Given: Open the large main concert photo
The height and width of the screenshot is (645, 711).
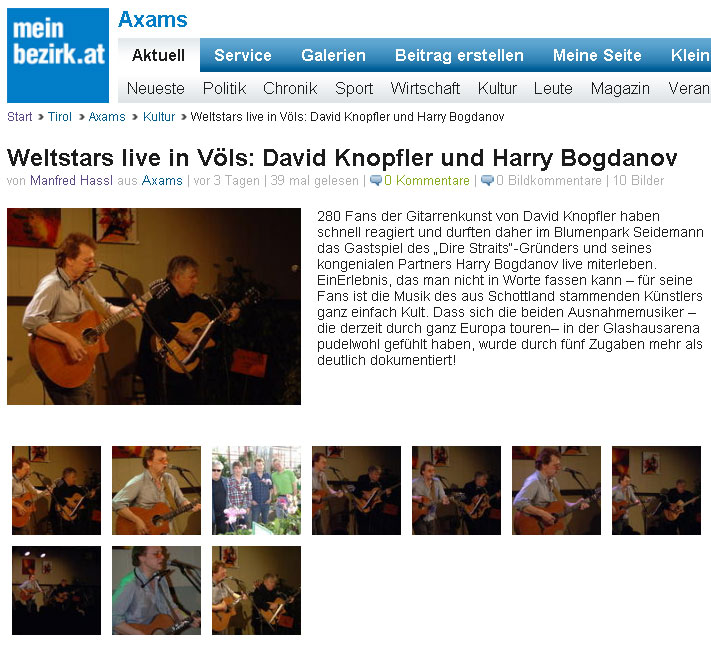Looking at the screenshot, I should pos(154,306).
